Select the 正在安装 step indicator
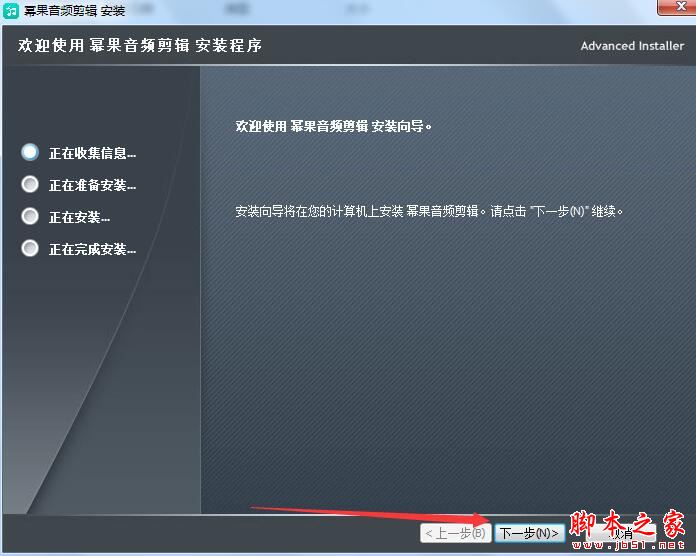This screenshot has width=696, height=556. point(30,216)
